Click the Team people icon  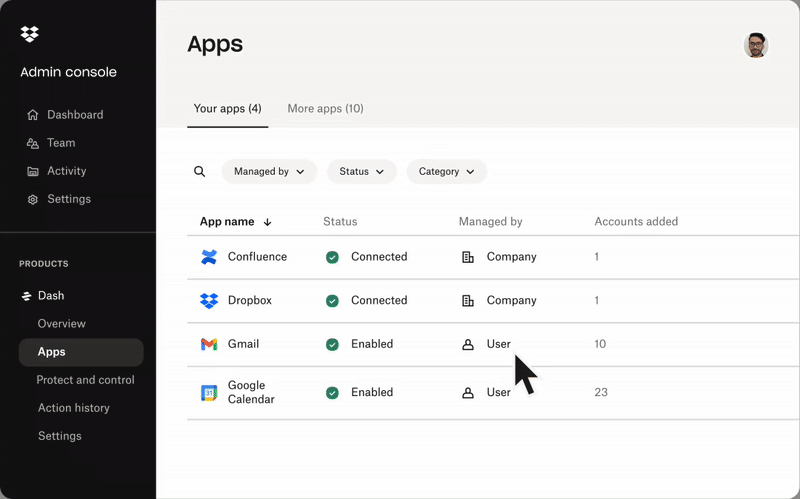33,143
